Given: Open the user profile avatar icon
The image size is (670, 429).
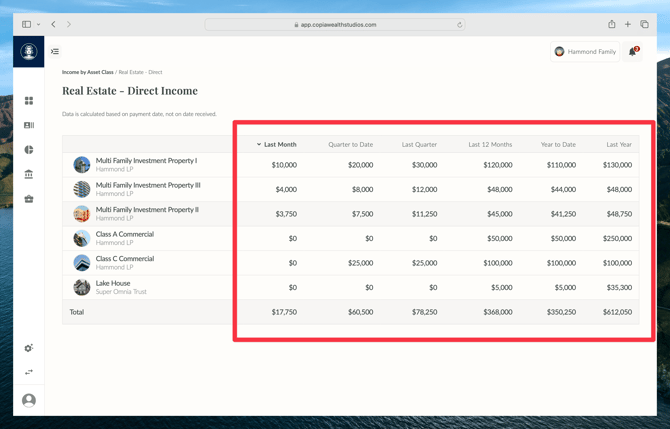Looking at the screenshot, I should (29, 400).
